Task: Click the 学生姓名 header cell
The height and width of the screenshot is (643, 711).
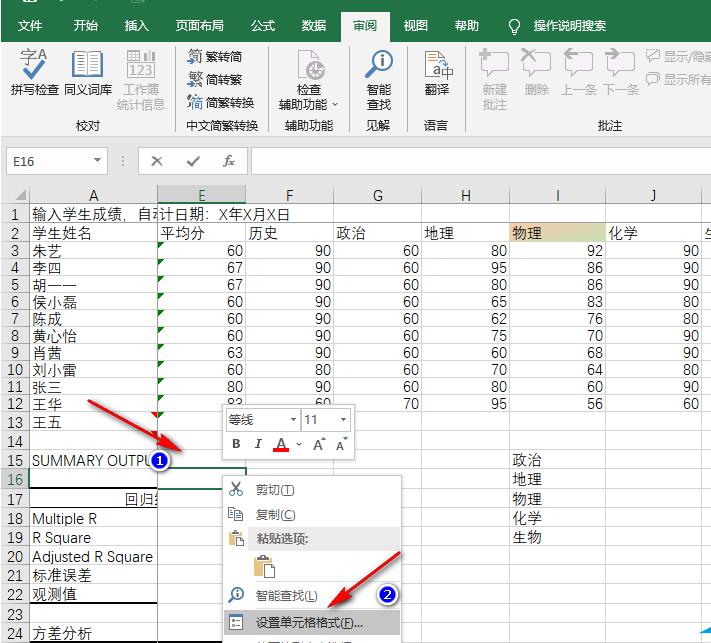Action: point(93,233)
